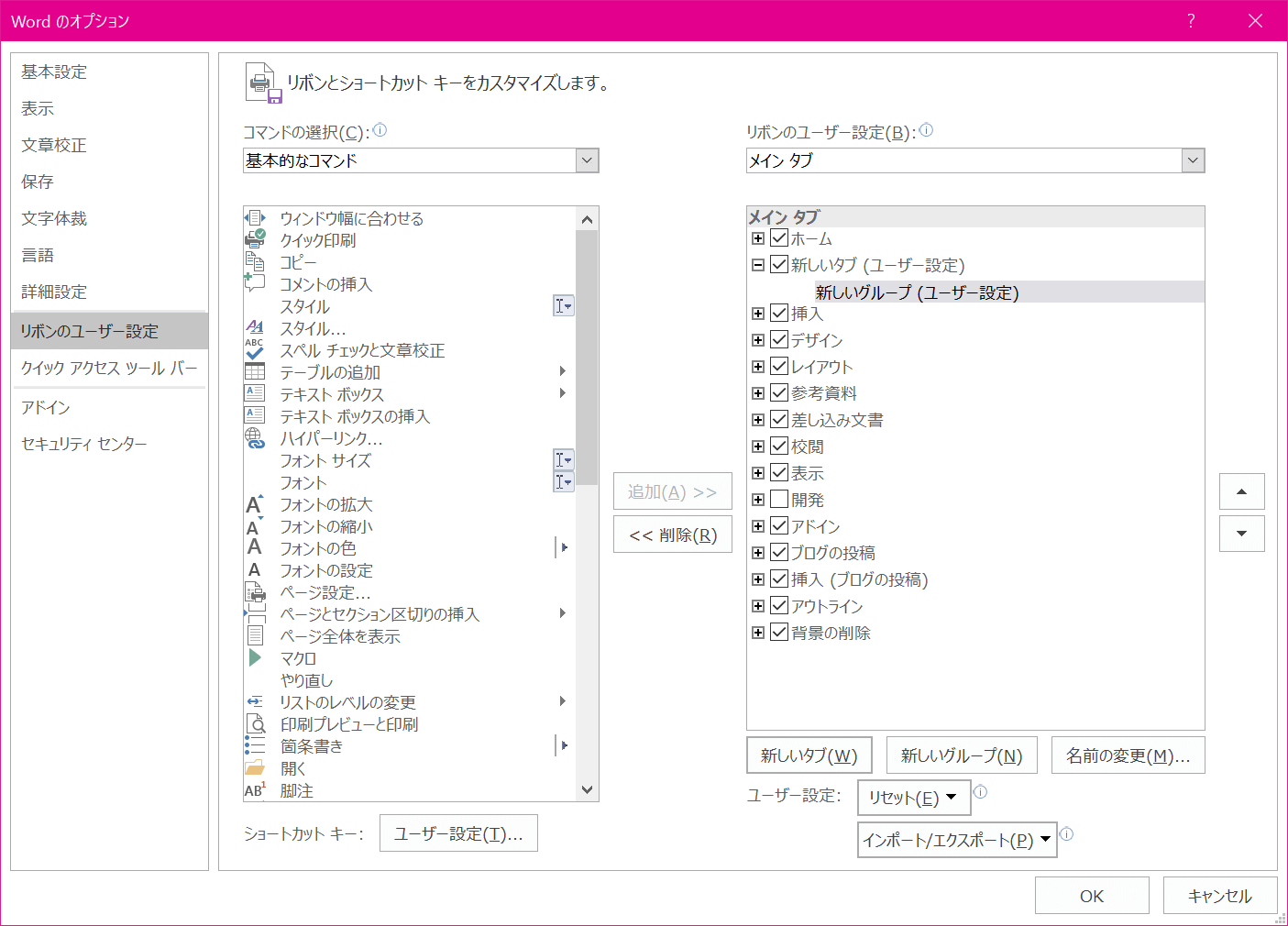This screenshot has height=926, width=1288.
Task: Click the info icon beside コマンドの選択
Action: pos(380,130)
